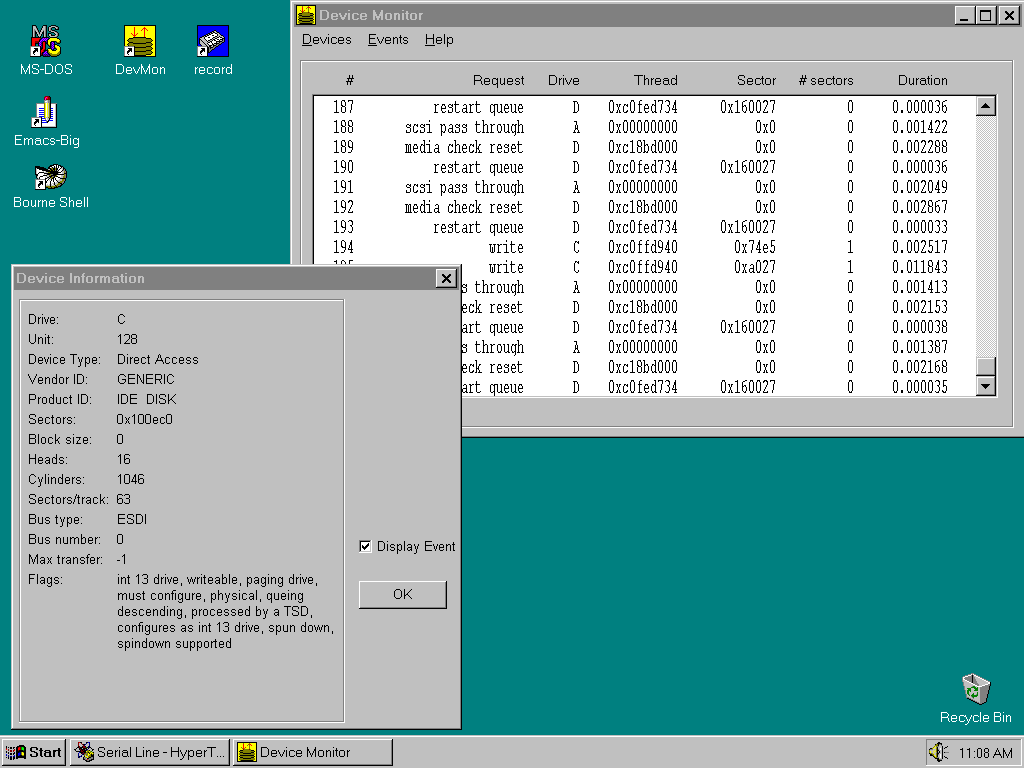
Task: Open the DevMon desktop icon
Action: (140, 42)
